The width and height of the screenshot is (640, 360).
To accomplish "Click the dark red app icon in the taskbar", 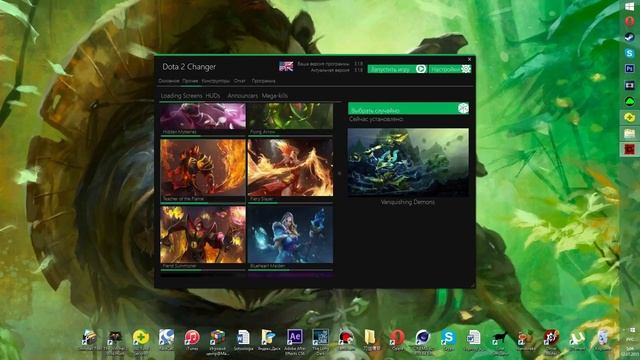I will click(629, 149).
